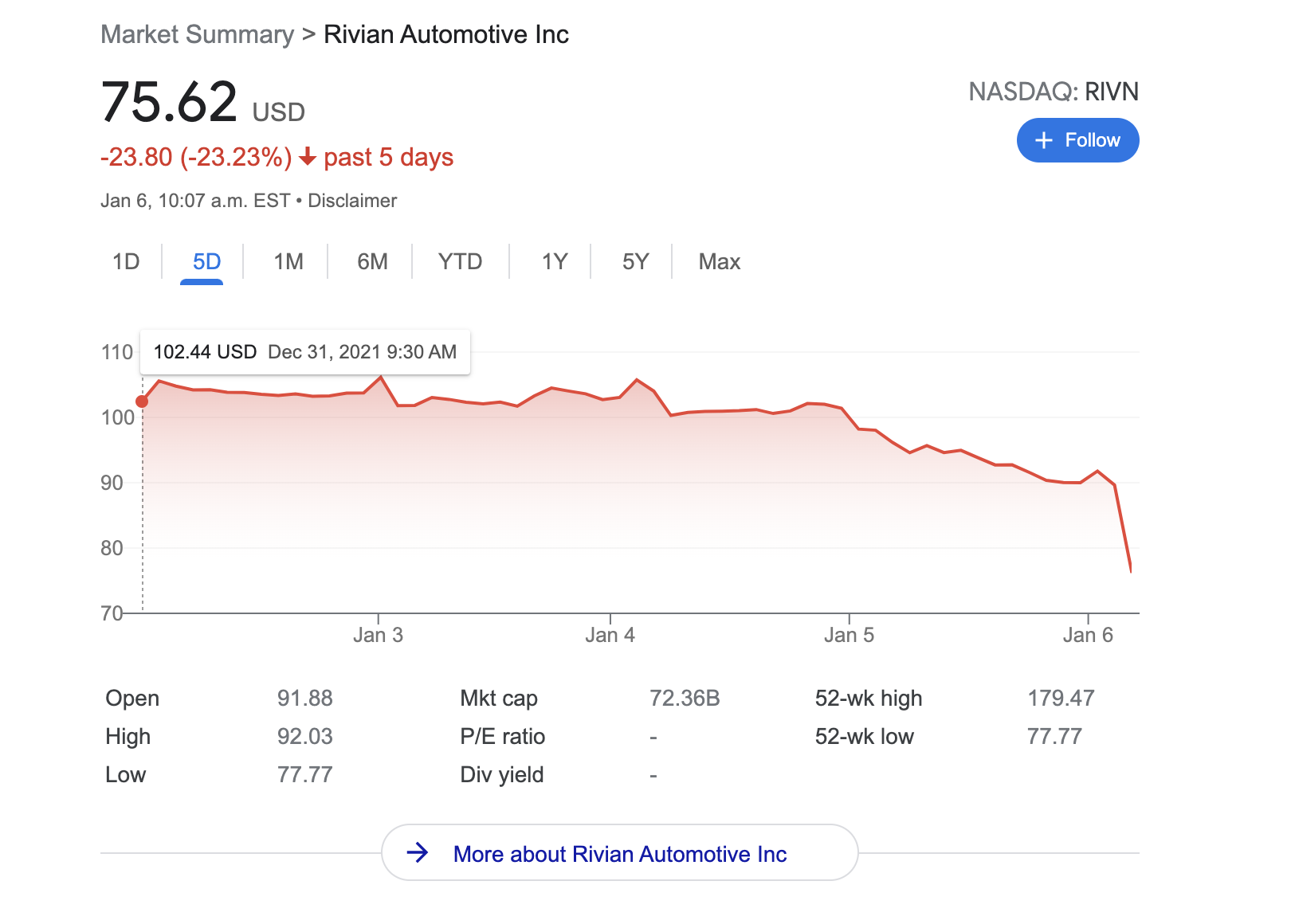Image resolution: width=1291 pixels, height=924 pixels.
Task: Switch to the 1D time range tab
Action: [126, 261]
